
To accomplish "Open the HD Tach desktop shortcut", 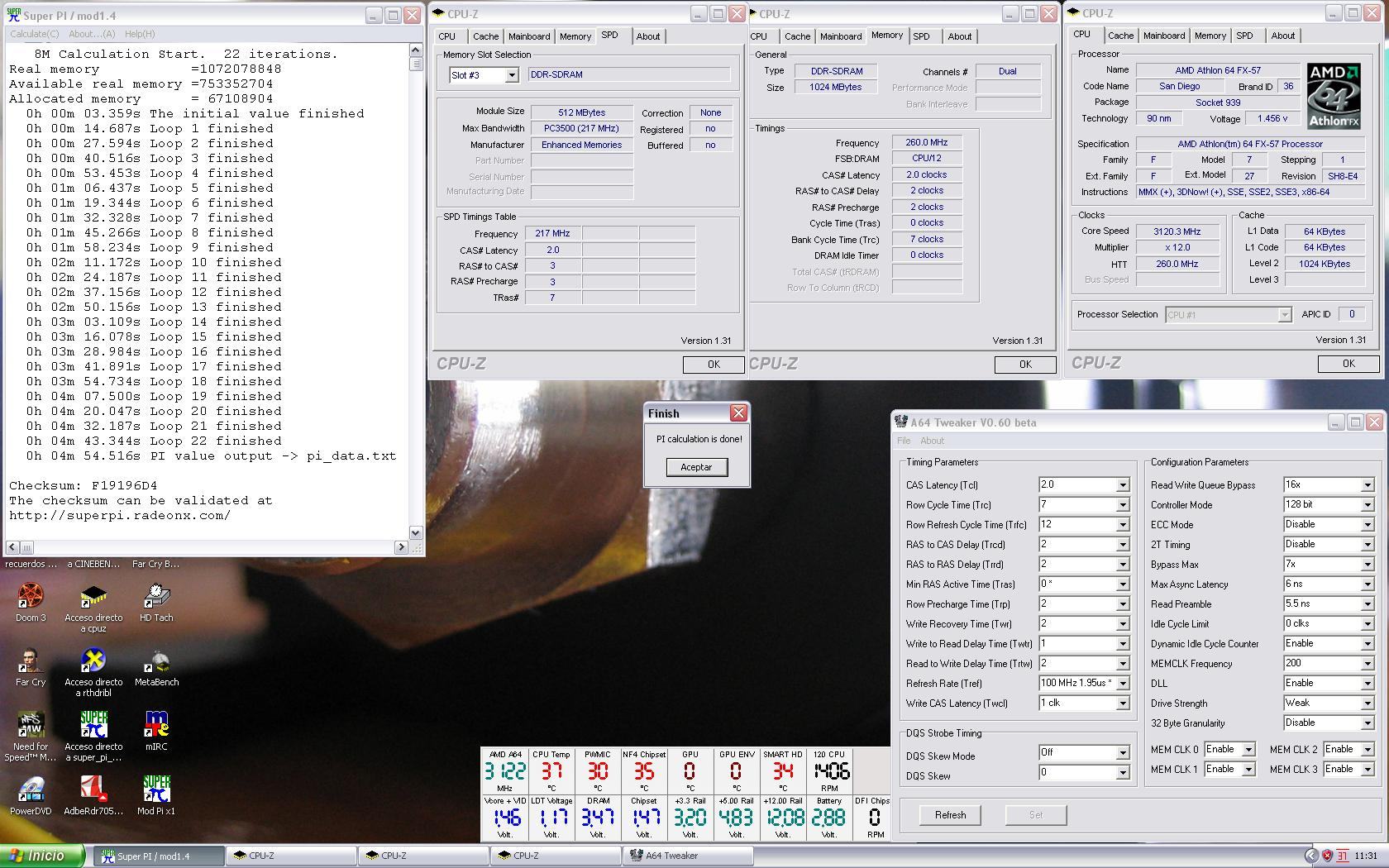I will 156,597.
